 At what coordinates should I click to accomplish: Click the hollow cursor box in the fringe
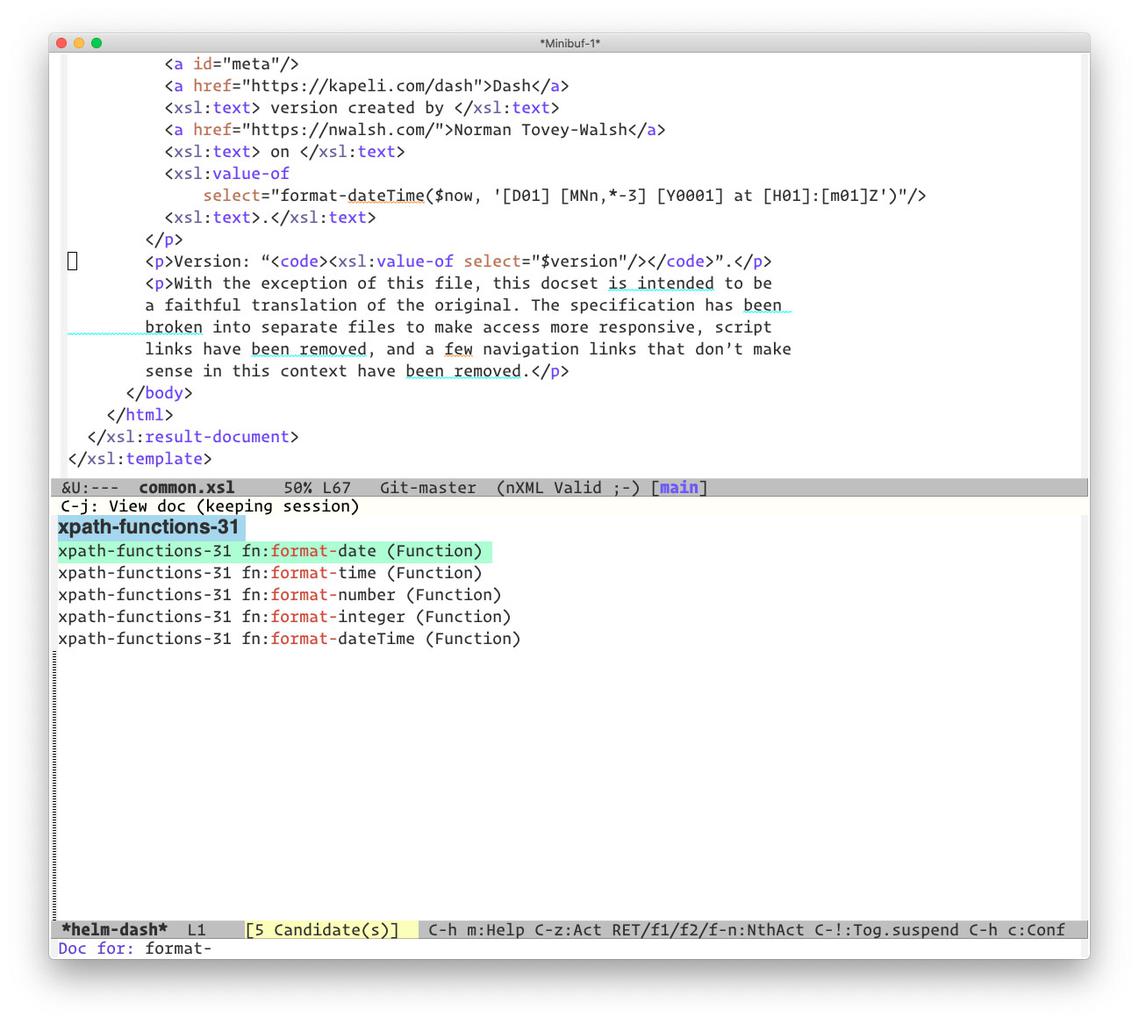pyautogui.click(x=72, y=261)
